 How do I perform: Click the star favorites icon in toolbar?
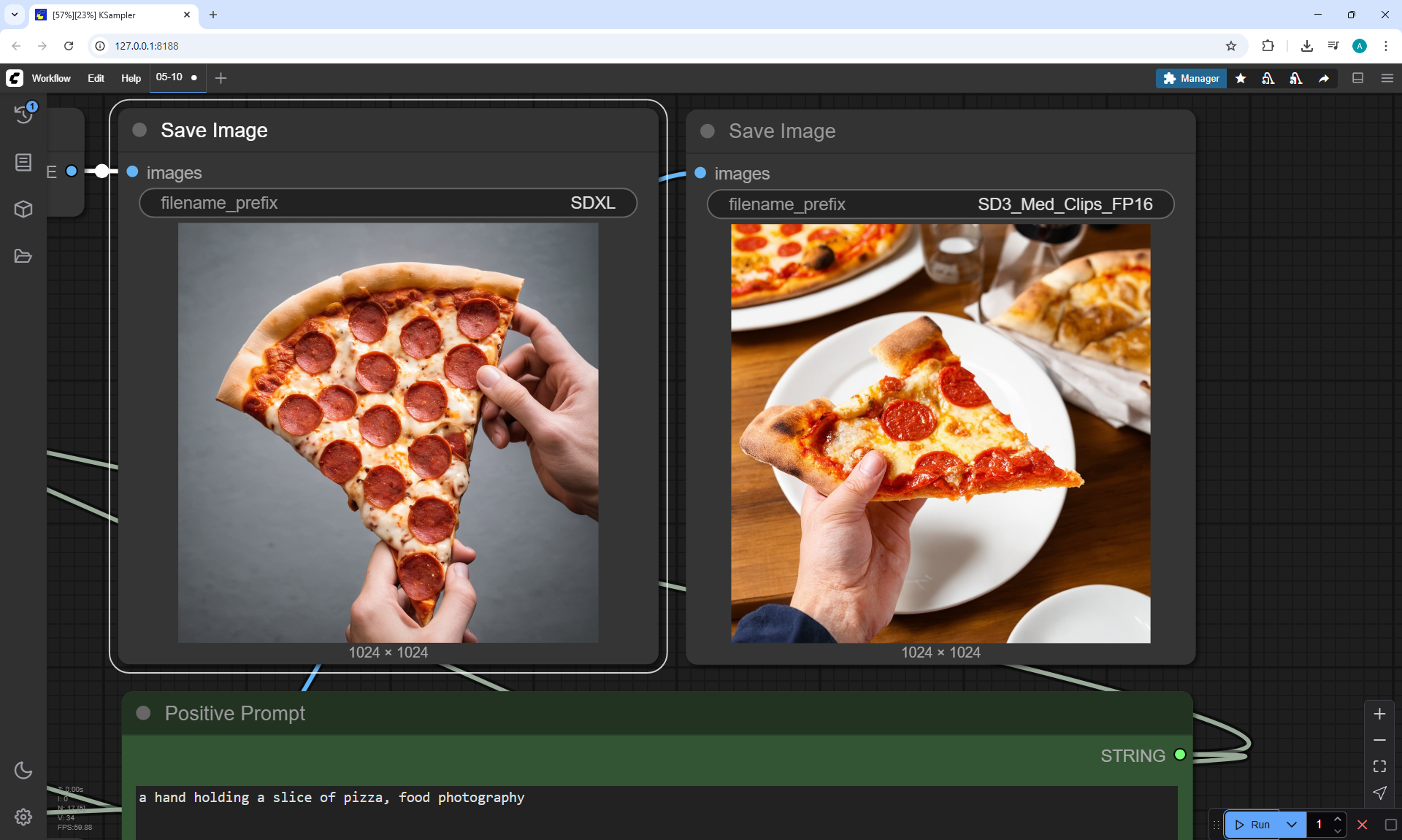(1241, 78)
